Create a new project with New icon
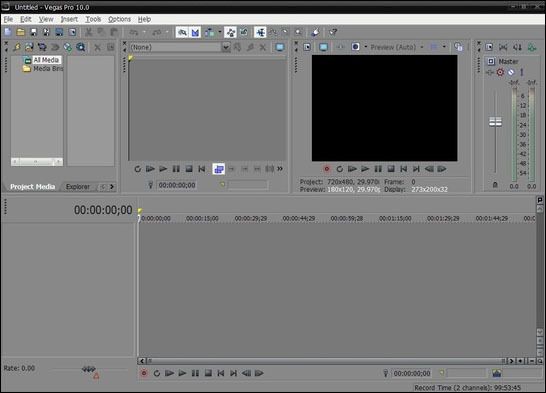This screenshot has height=393, width=546. (x=8, y=32)
